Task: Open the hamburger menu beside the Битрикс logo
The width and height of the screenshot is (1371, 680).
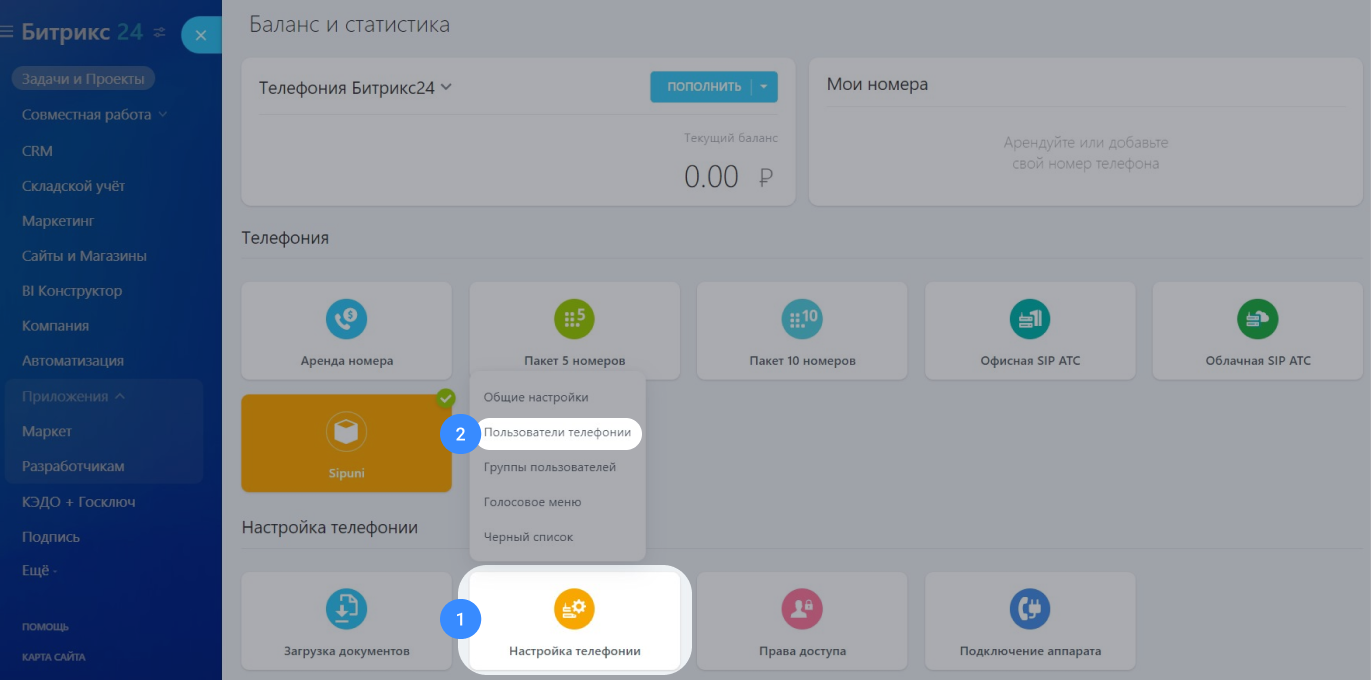Action: pyautogui.click(x=6, y=32)
